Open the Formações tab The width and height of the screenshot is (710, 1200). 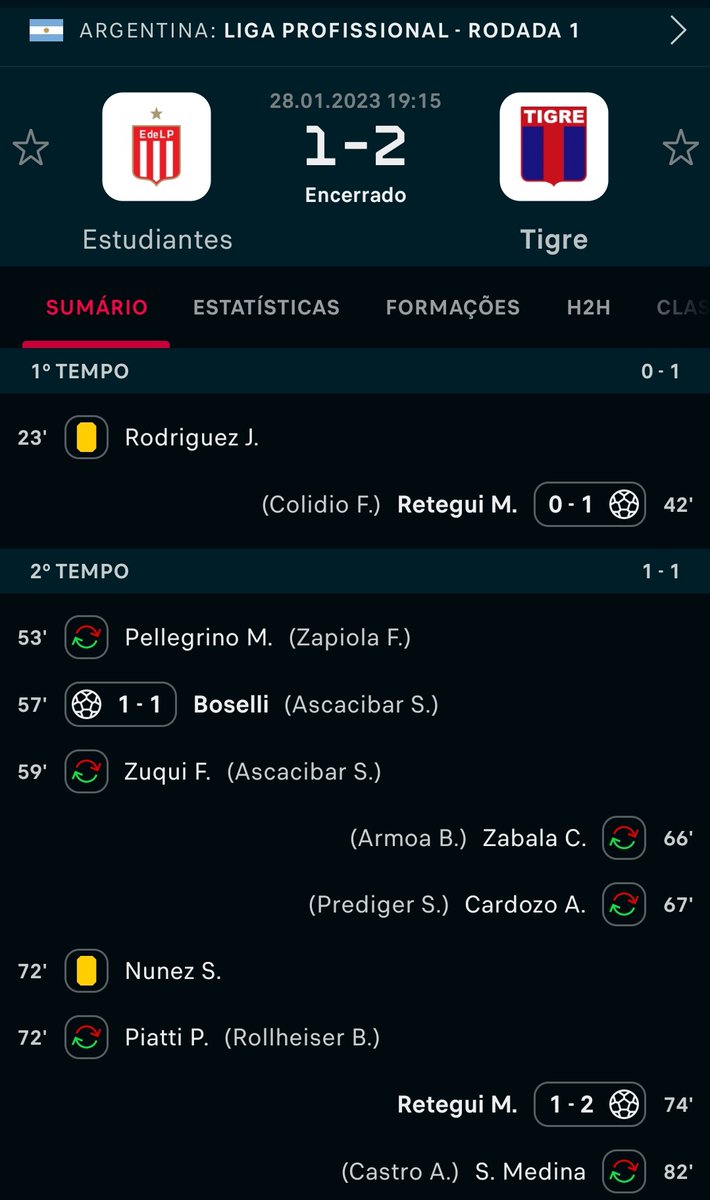(x=452, y=307)
